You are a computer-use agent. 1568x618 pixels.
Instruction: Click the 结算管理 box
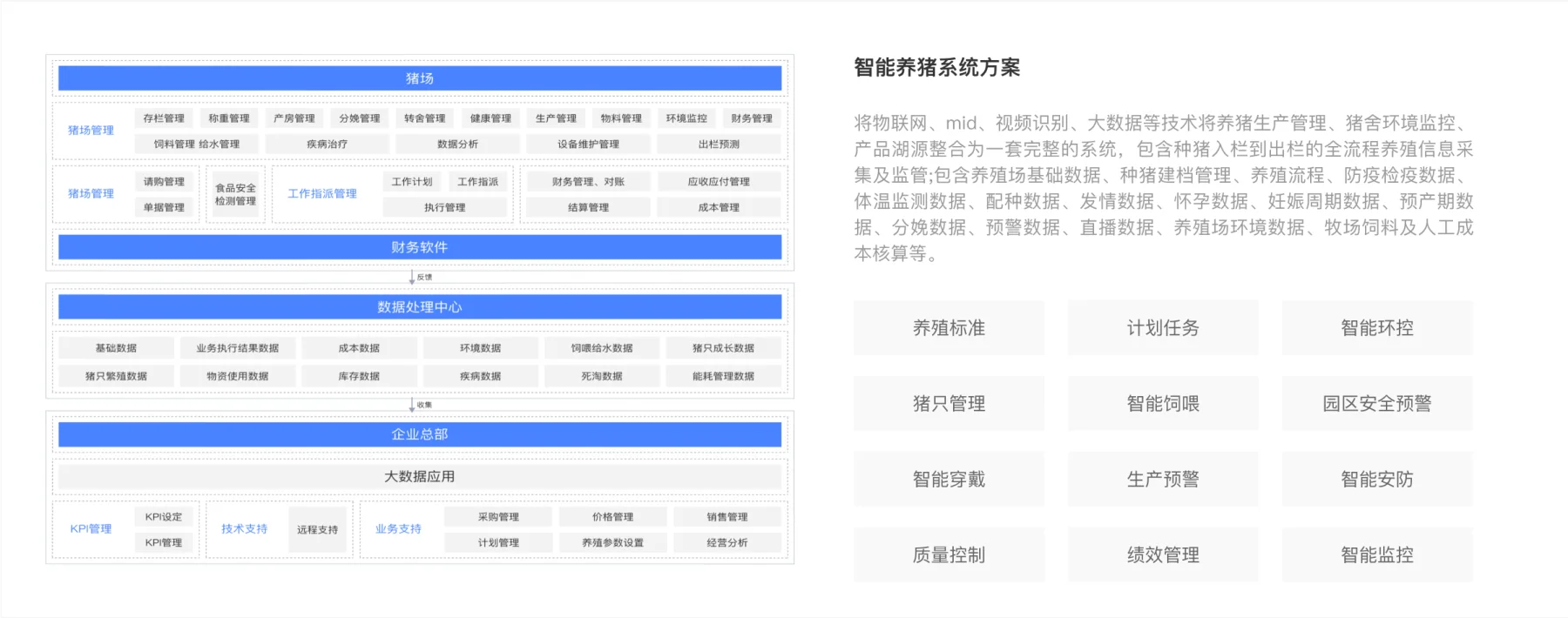coord(589,208)
